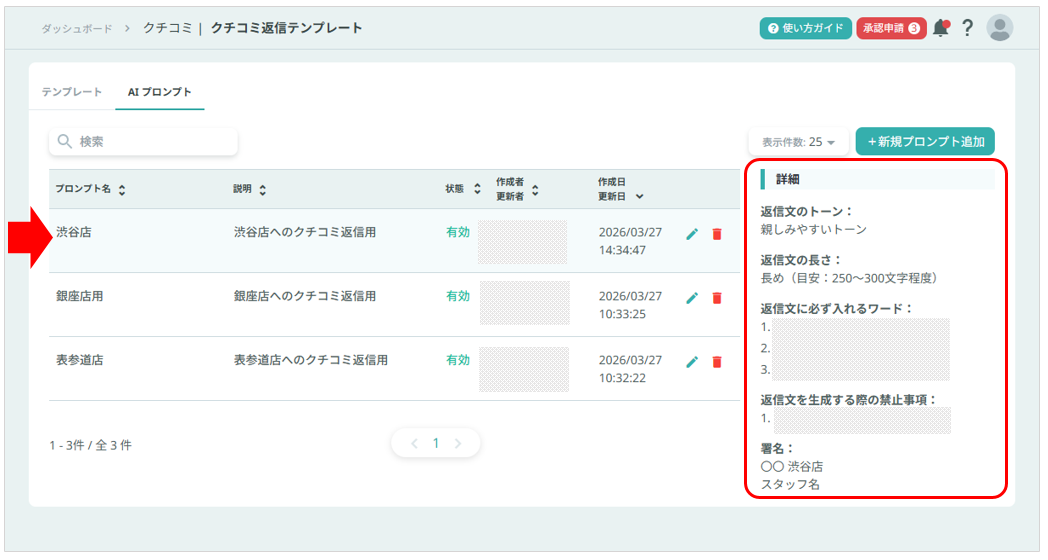Select the AI プロンプト tab

(x=159, y=92)
